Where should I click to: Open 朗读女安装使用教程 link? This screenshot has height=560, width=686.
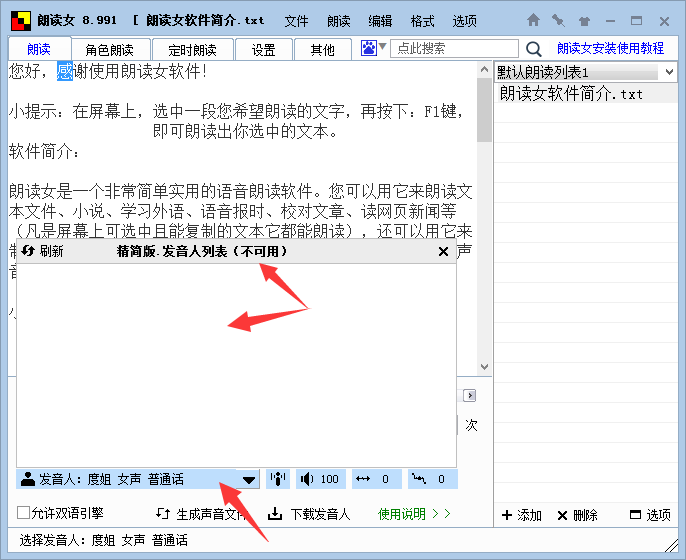pyautogui.click(x=610, y=48)
